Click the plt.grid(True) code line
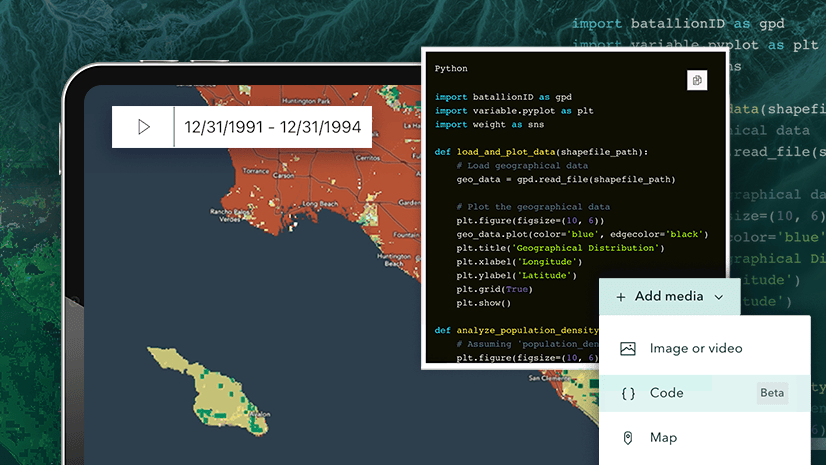Image resolution: width=826 pixels, height=465 pixels. click(495, 290)
